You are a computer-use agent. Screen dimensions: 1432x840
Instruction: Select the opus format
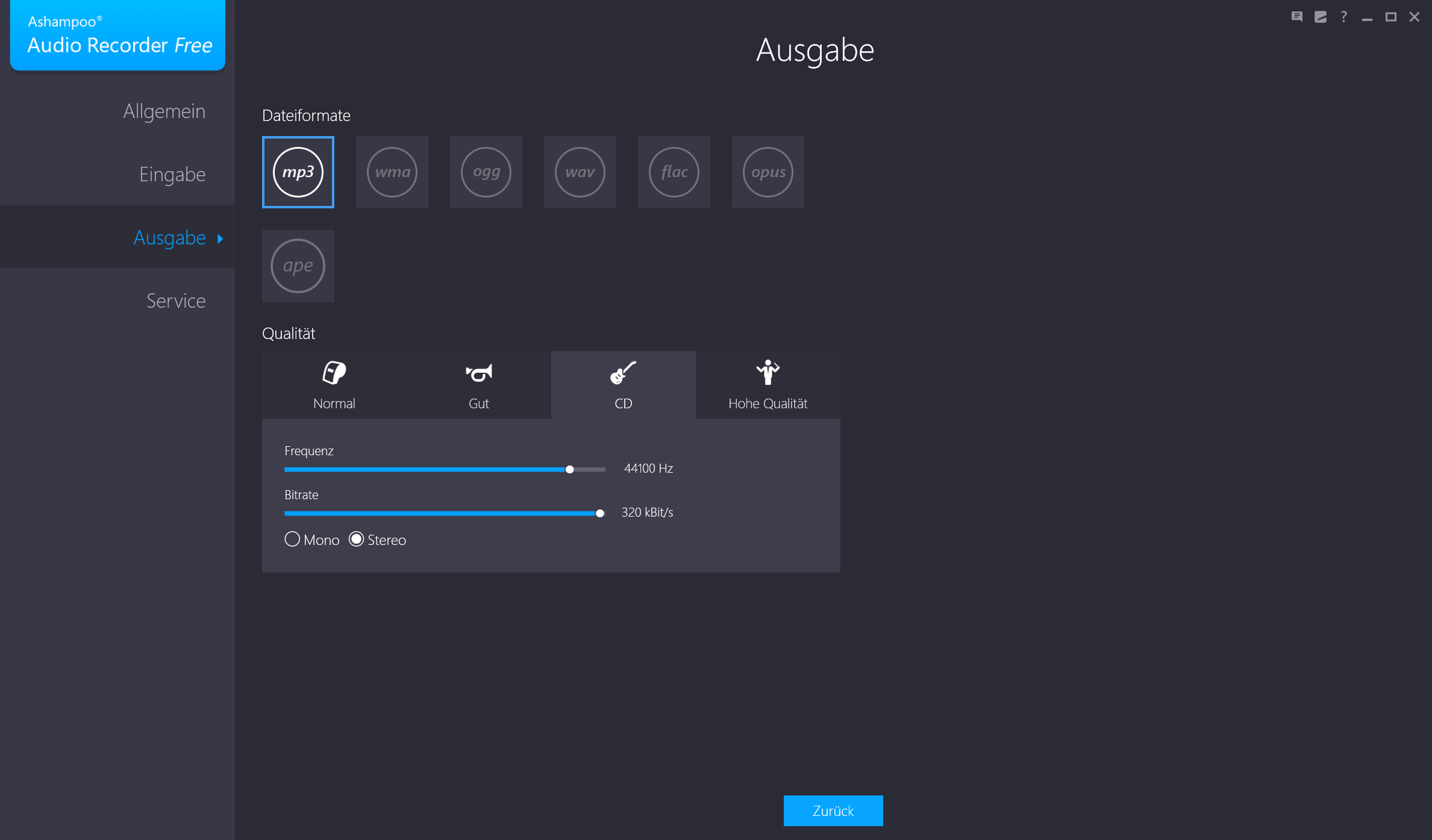coord(768,172)
